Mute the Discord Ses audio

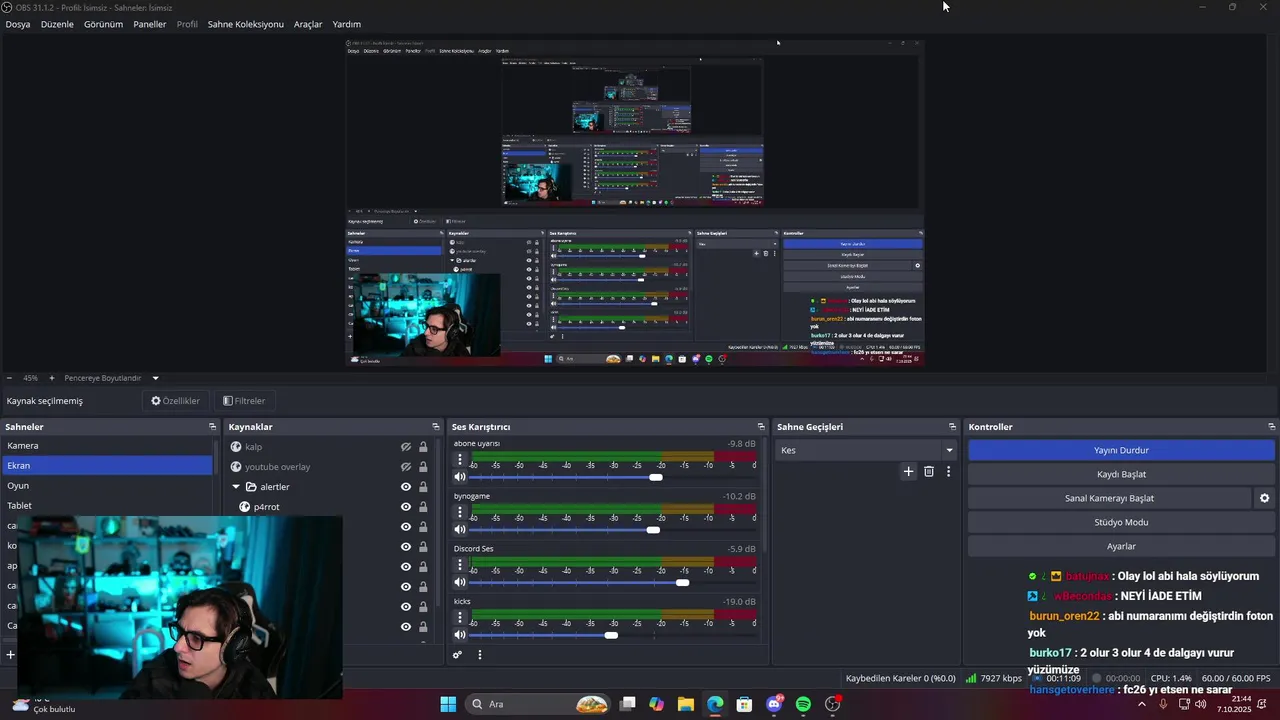pos(460,582)
